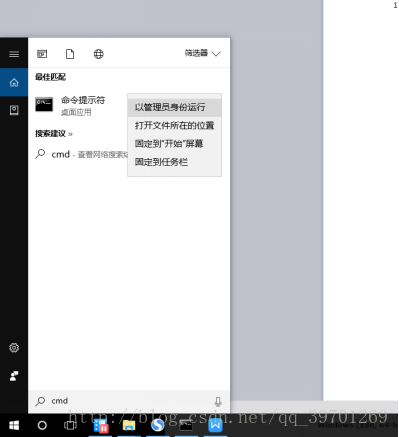Open the Settings gear in sidebar
This screenshot has height=437, width=399.
(14, 348)
